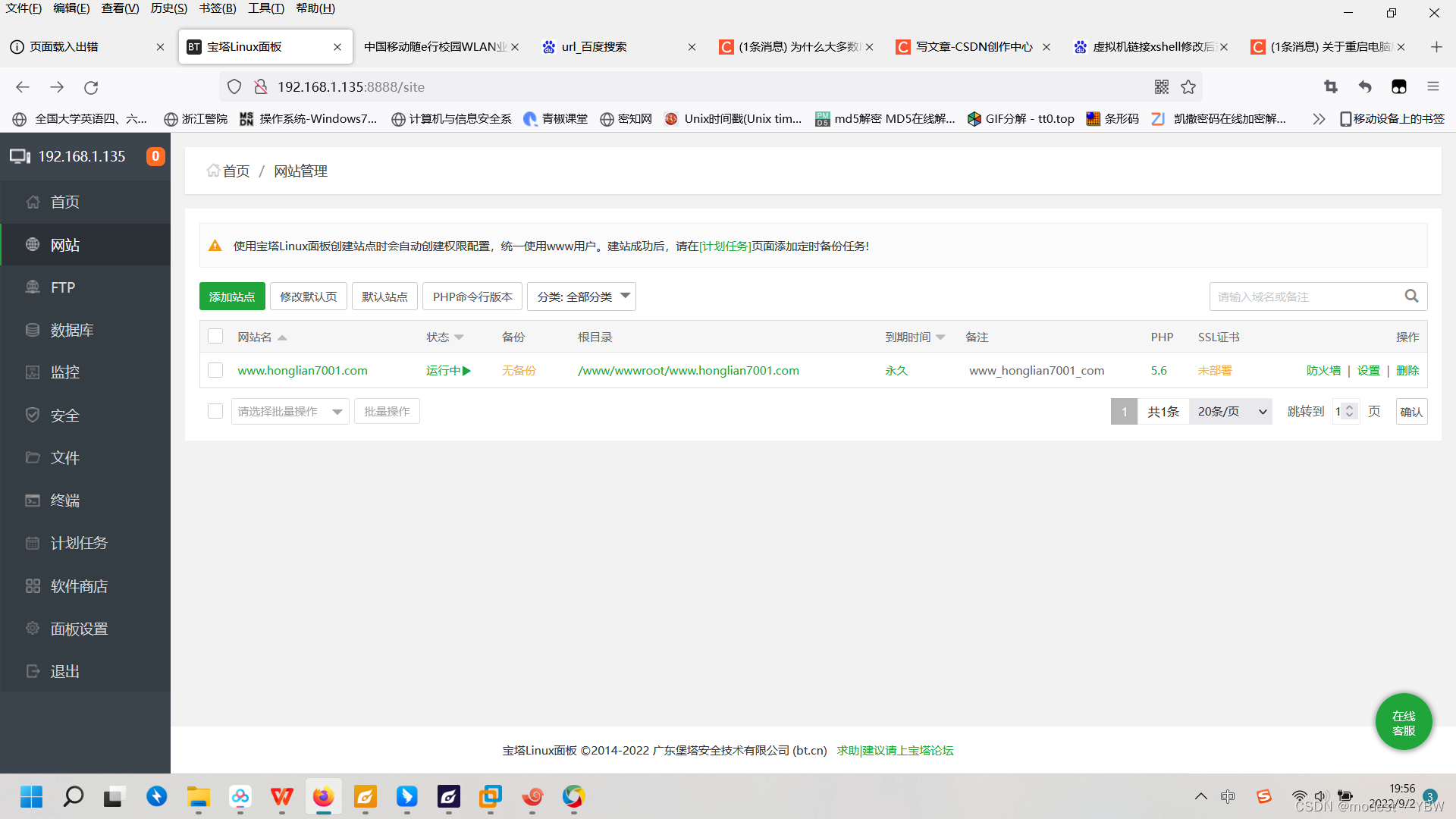The image size is (1456, 819).
Task: Click the green Add Site button
Action: (232, 297)
